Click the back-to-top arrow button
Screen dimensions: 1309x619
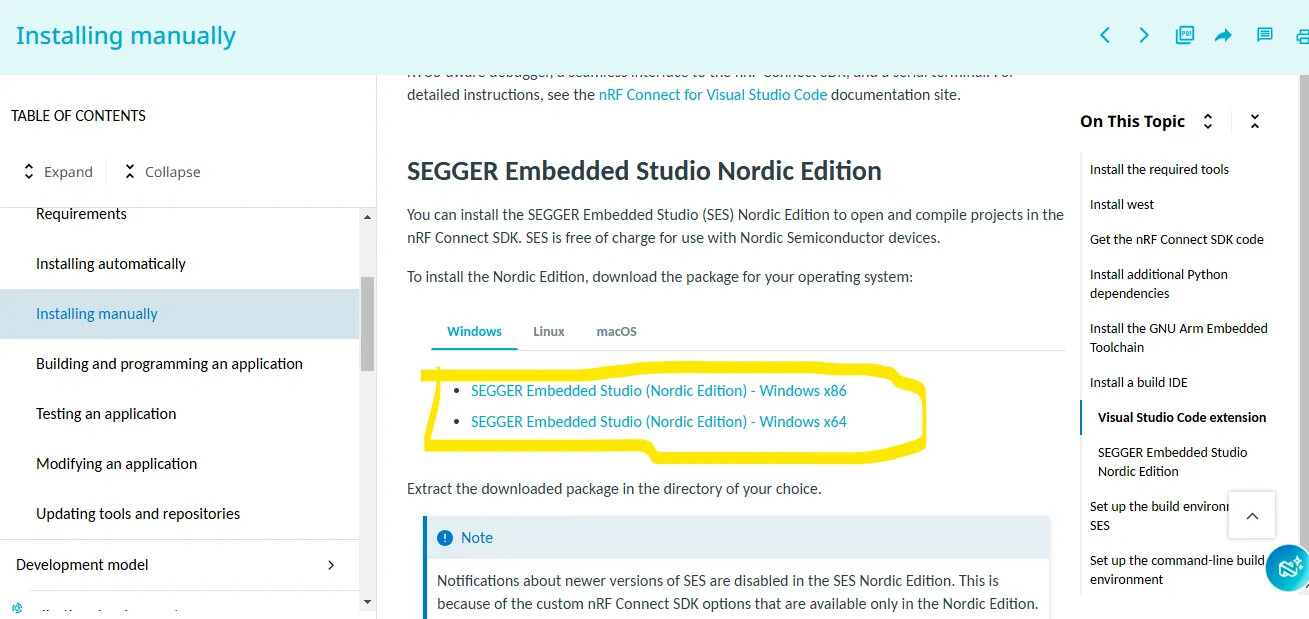(1252, 516)
